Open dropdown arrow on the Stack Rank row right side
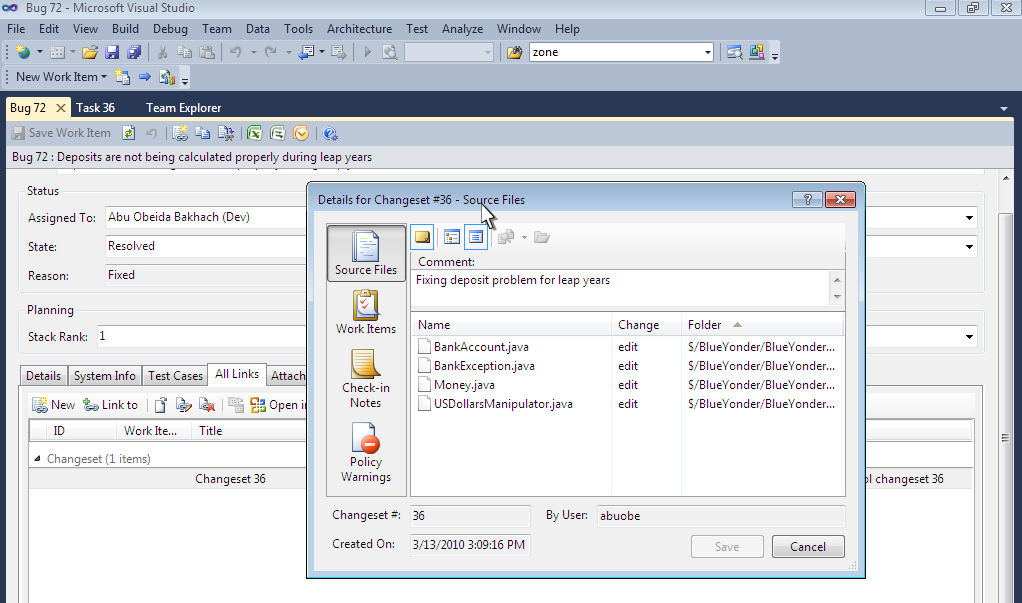This screenshot has height=603, width=1022. tap(969, 337)
